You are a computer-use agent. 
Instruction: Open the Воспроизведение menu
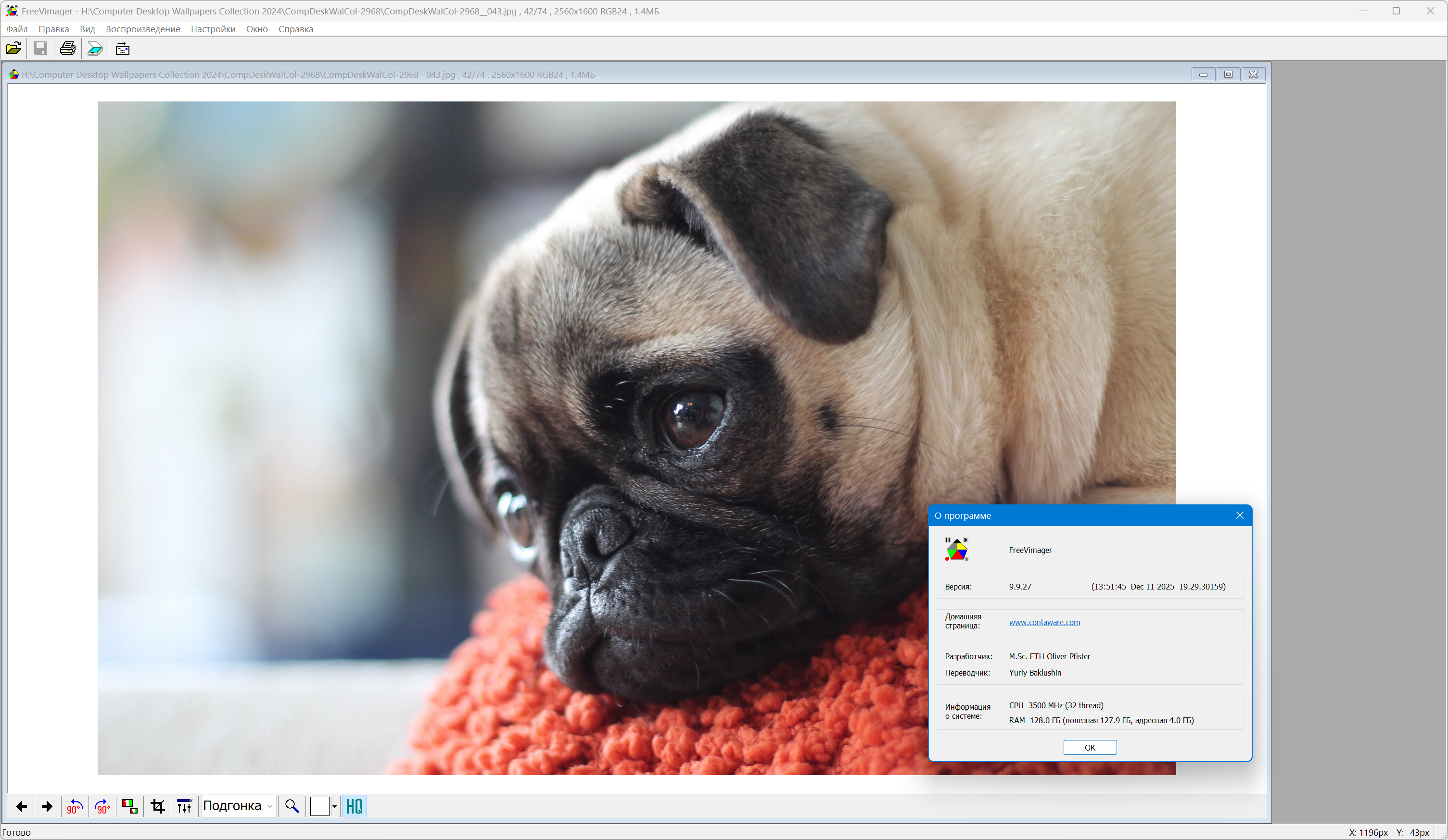click(142, 29)
